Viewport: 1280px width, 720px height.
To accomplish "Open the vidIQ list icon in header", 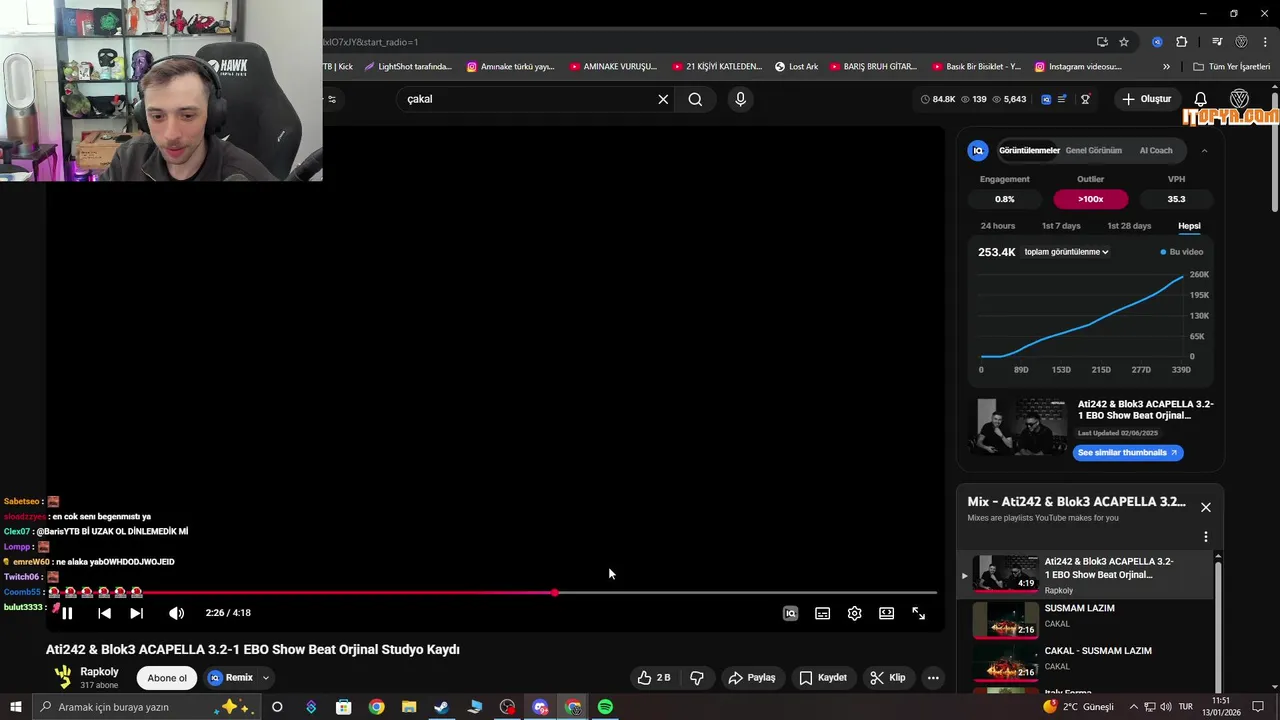I will 1062,99.
